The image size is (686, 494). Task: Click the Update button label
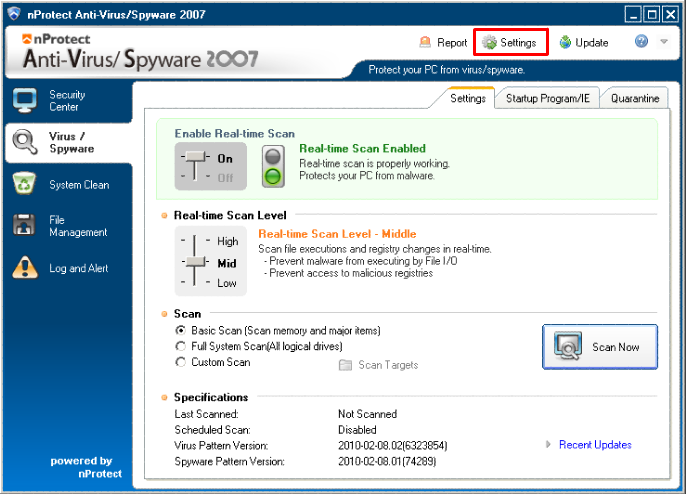click(x=592, y=42)
